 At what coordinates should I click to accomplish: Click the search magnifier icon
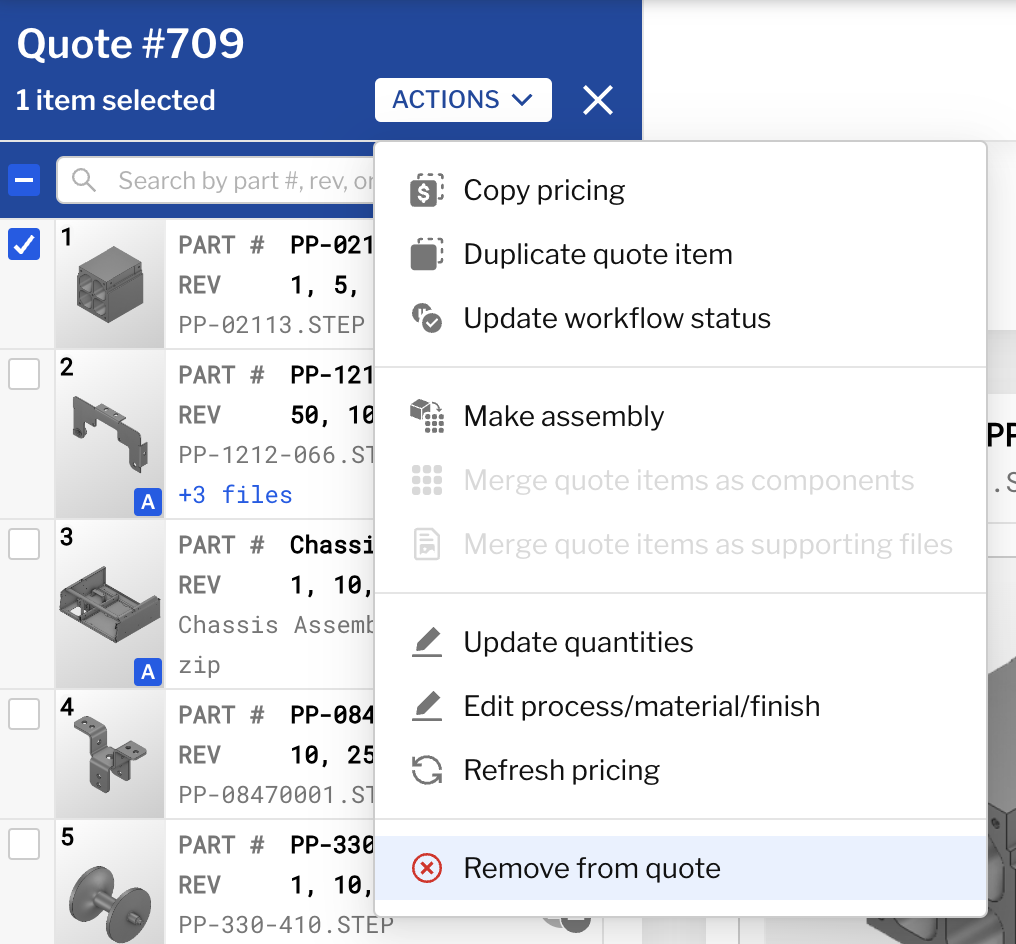pos(84,180)
